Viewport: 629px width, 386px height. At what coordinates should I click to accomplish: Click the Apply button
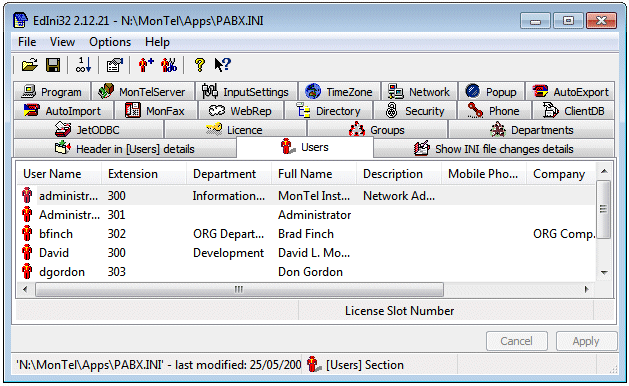coord(586,341)
